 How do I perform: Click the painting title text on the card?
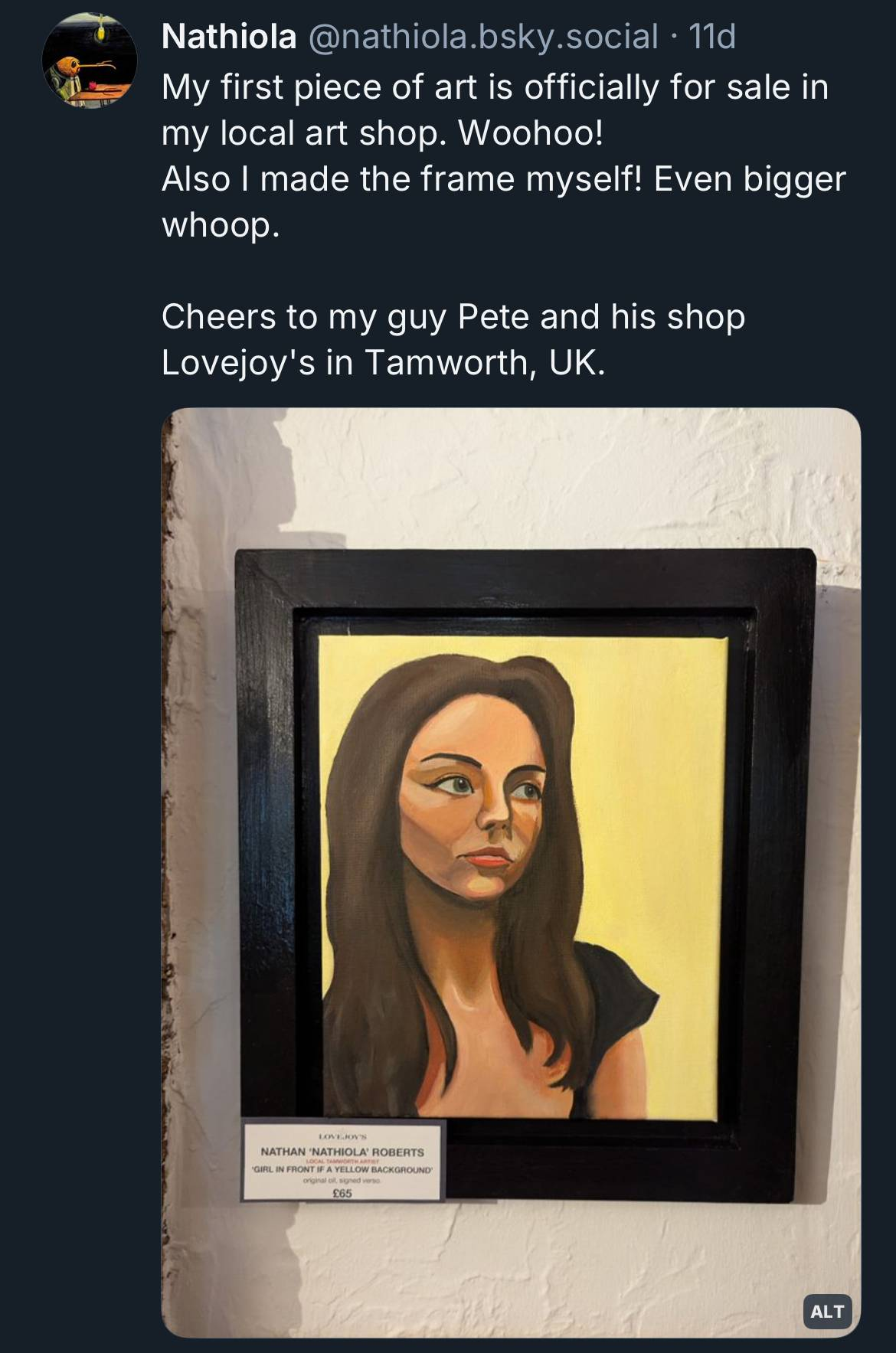tap(342, 1170)
